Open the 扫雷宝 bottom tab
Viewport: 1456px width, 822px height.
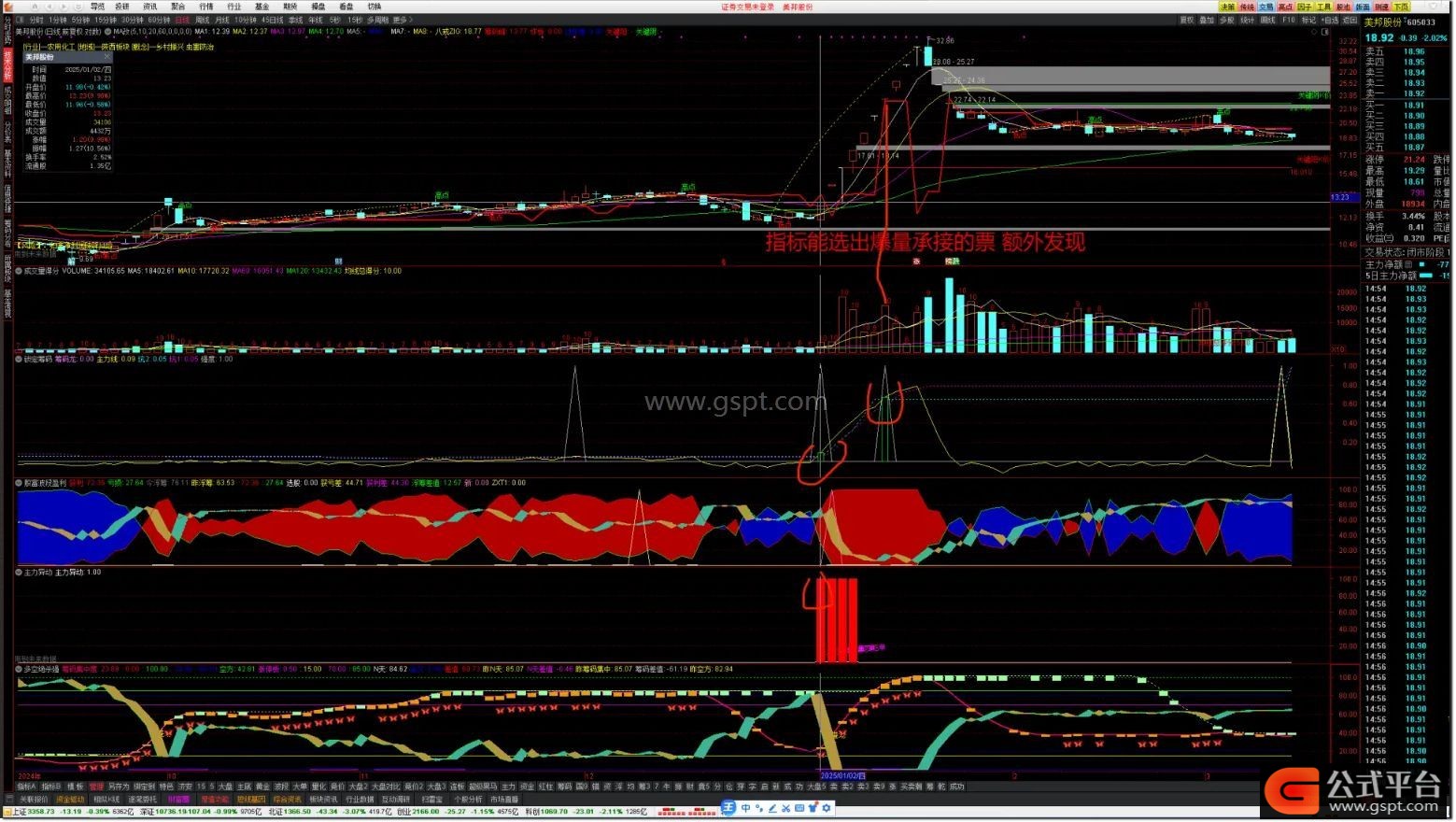pos(431,800)
